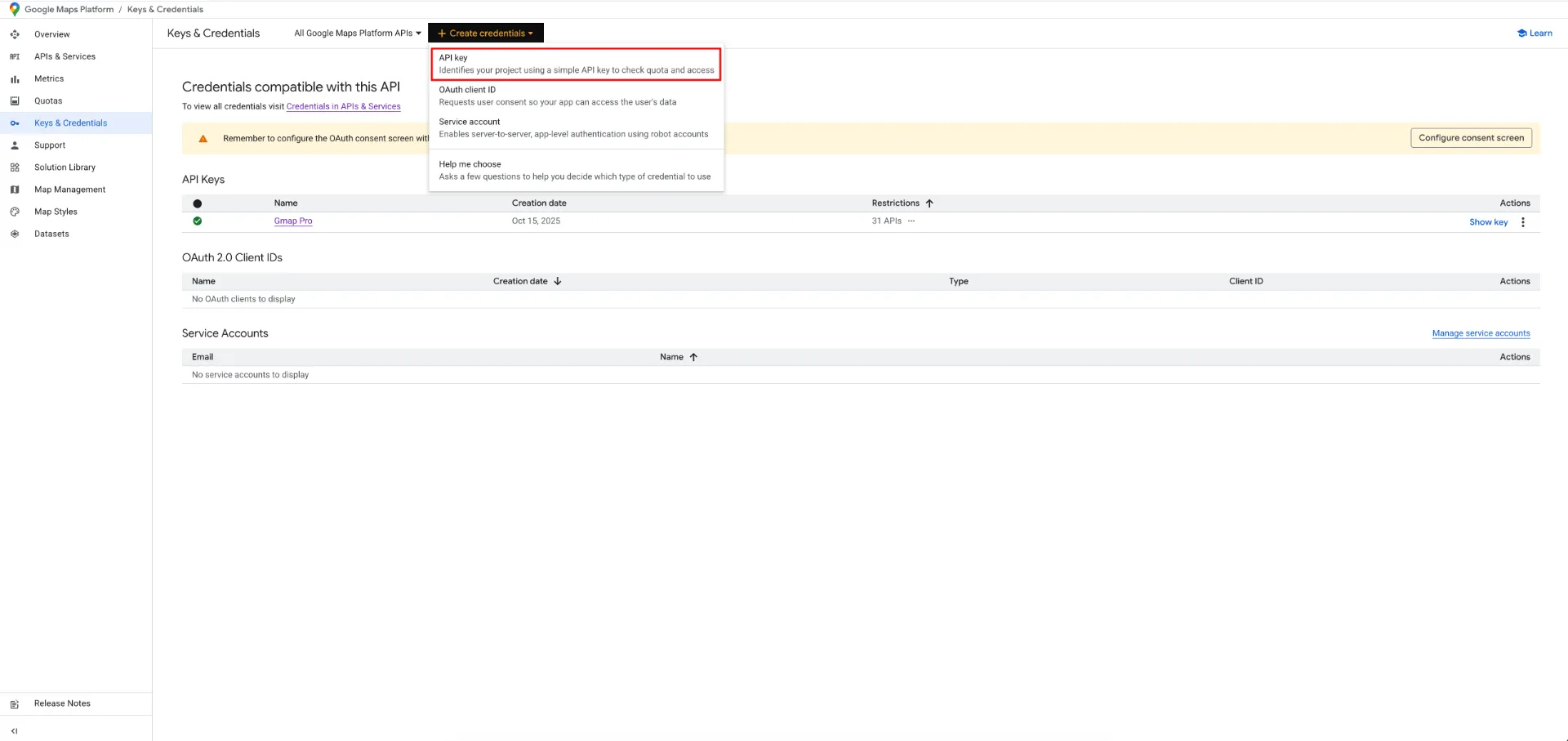Click the Creation date header in API Keys
The image size is (1568, 741).
point(539,203)
